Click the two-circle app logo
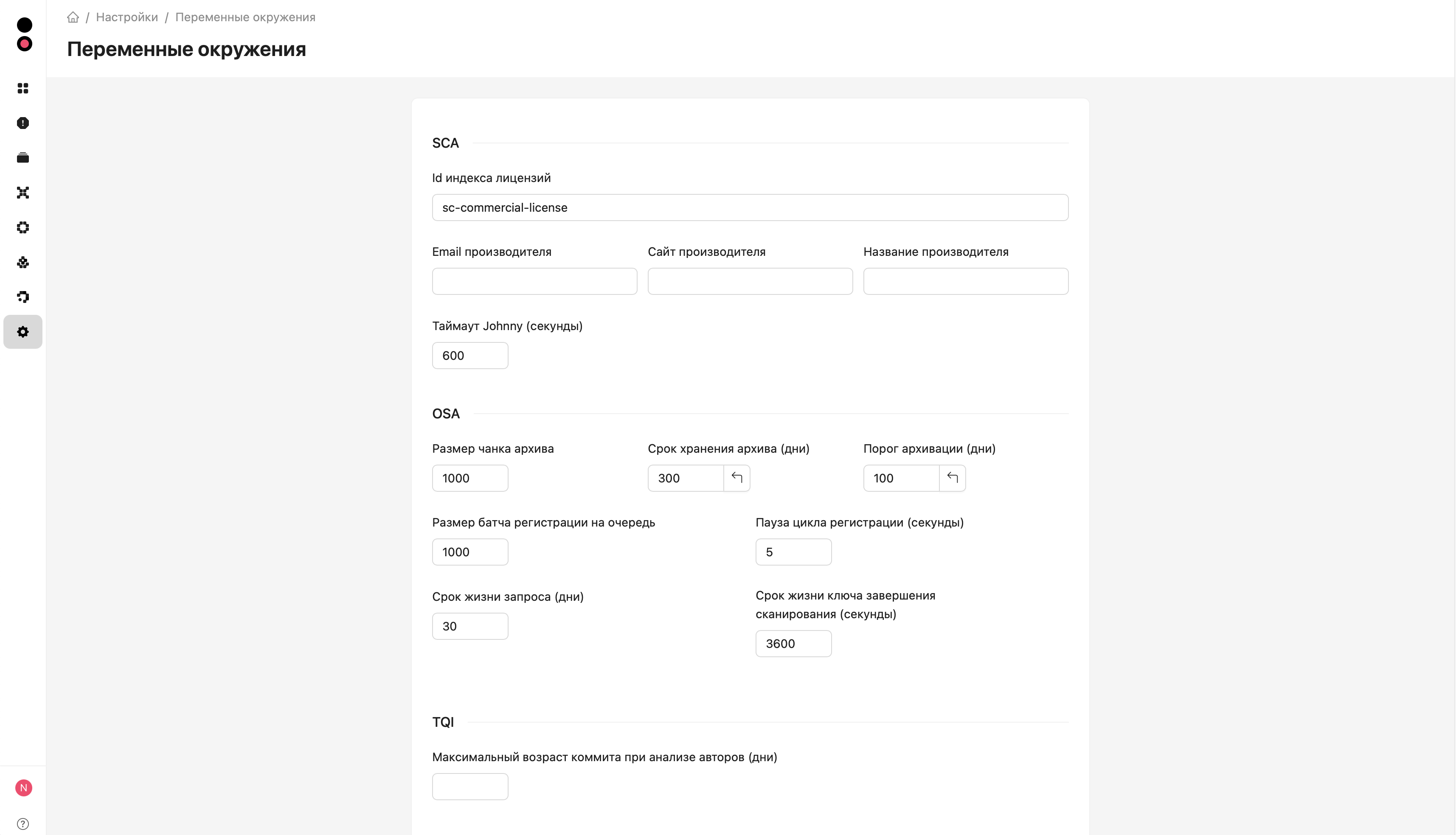The height and width of the screenshot is (835, 1456). coord(24,34)
